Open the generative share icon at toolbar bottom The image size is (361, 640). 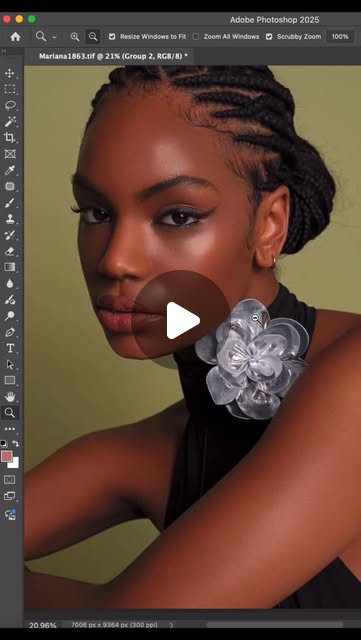coord(10,514)
